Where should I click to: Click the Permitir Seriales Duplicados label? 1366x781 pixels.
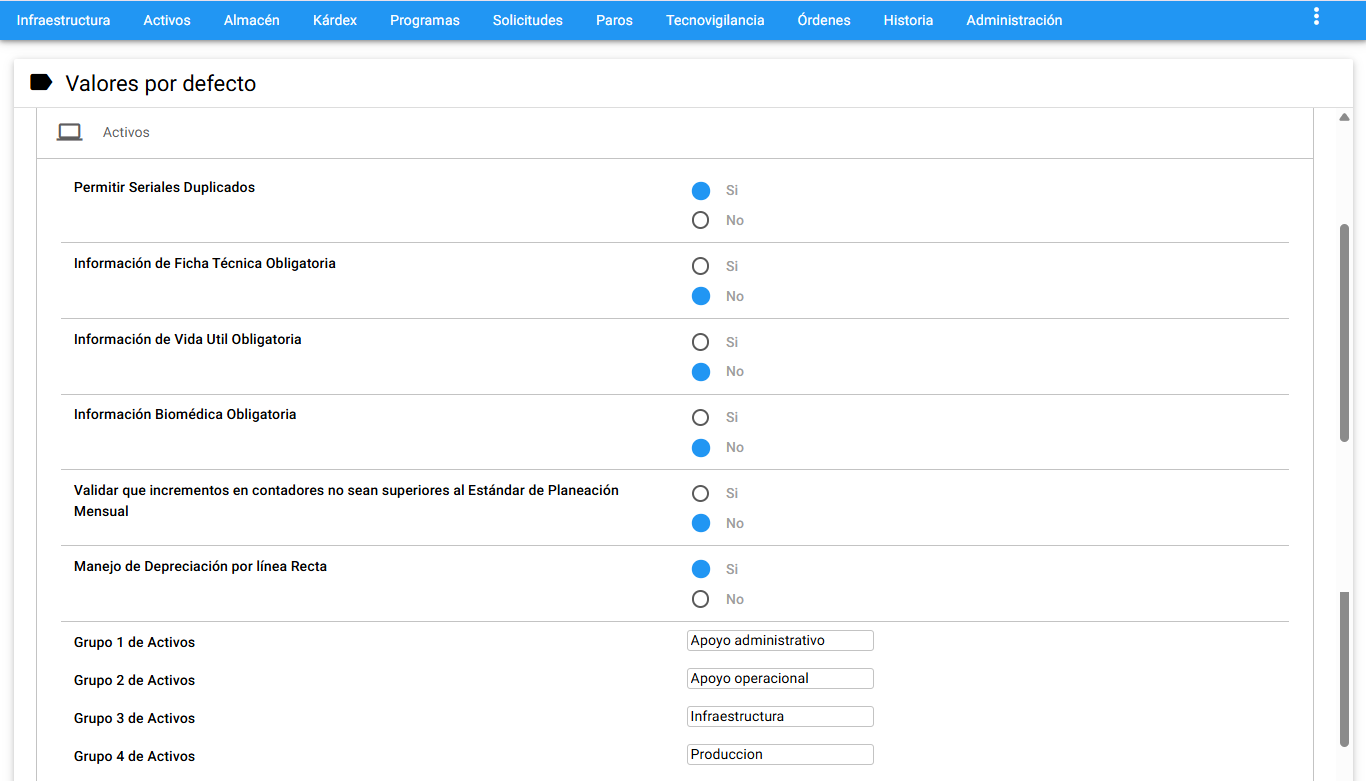pyautogui.click(x=164, y=187)
